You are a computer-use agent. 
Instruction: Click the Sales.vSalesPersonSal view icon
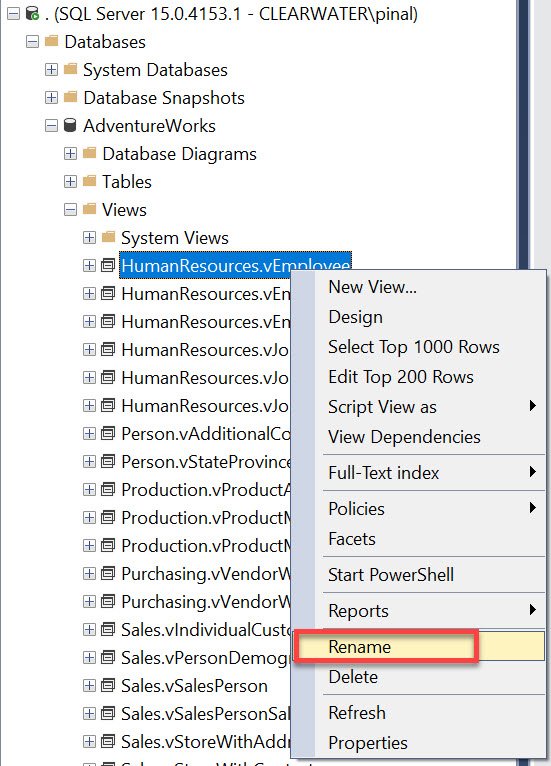108,713
